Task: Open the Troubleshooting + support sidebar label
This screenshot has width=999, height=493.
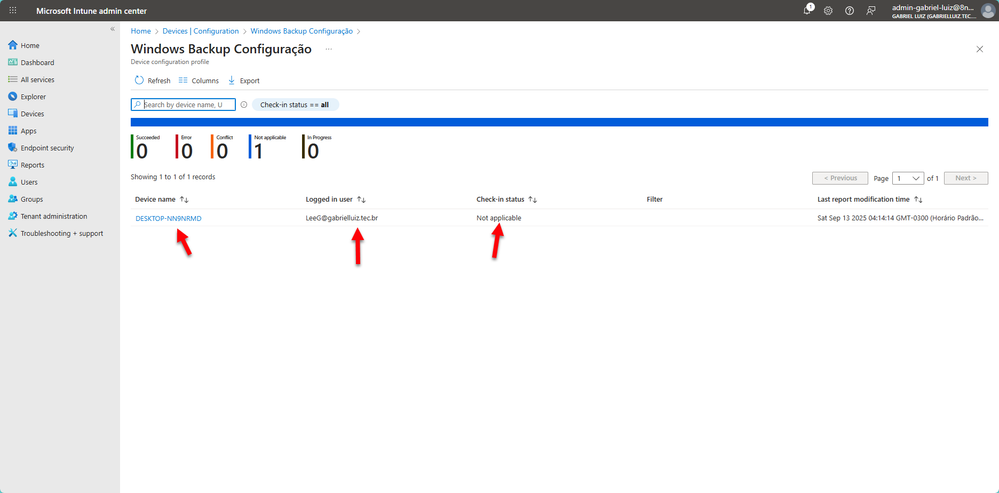Action: point(62,234)
